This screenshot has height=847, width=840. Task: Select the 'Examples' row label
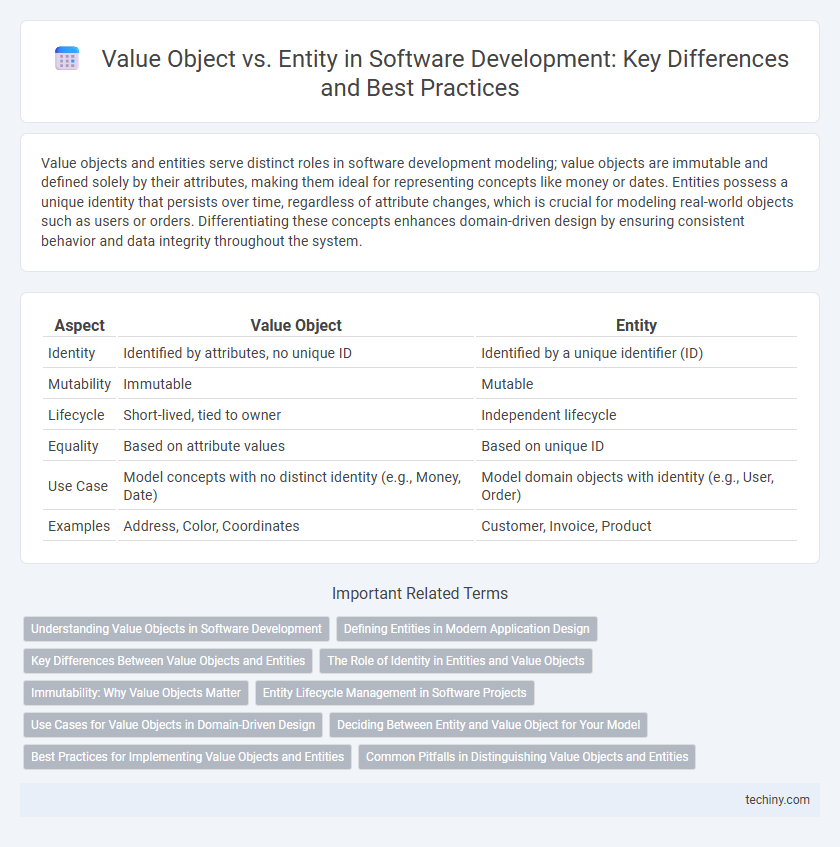click(x=79, y=526)
